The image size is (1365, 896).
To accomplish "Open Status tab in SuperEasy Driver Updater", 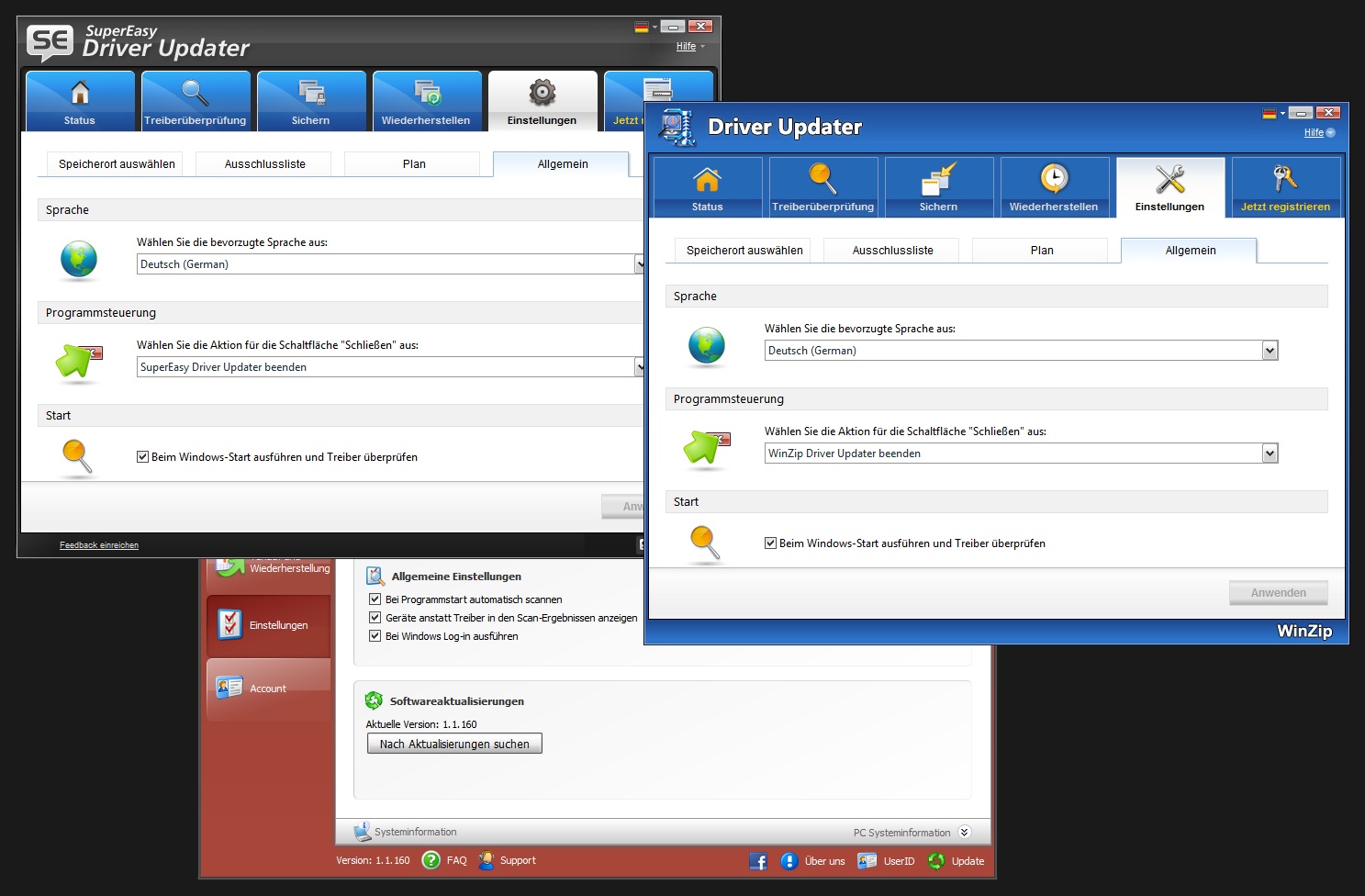I will (80, 101).
